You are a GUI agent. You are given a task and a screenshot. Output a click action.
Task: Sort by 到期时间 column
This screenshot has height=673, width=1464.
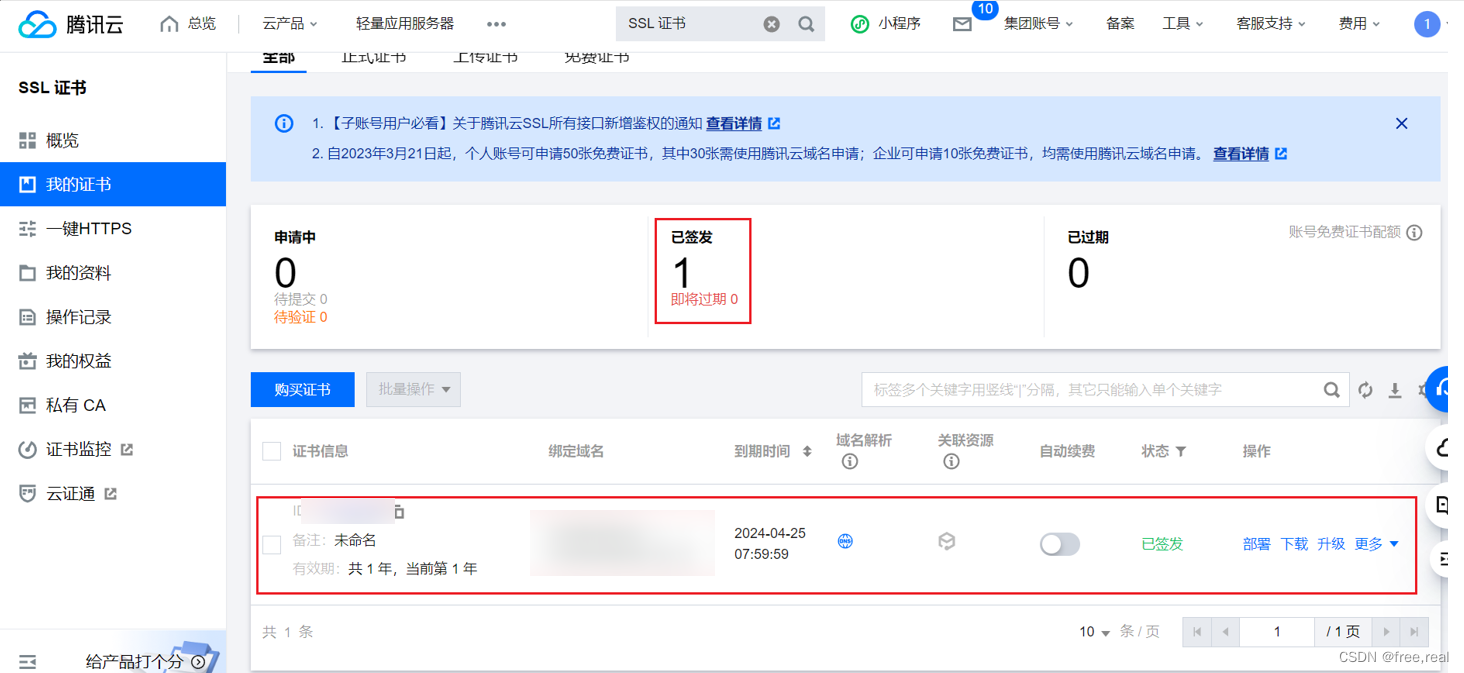[x=807, y=451]
